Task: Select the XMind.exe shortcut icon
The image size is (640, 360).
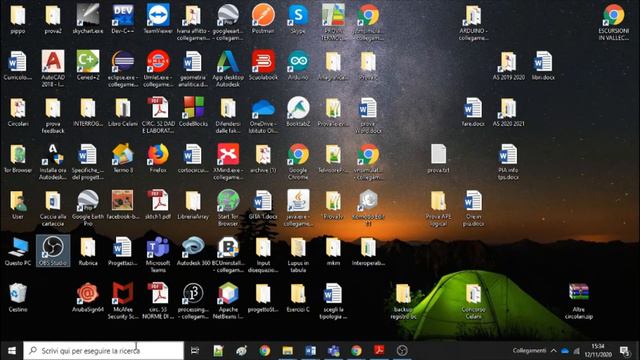Action: pos(228,162)
